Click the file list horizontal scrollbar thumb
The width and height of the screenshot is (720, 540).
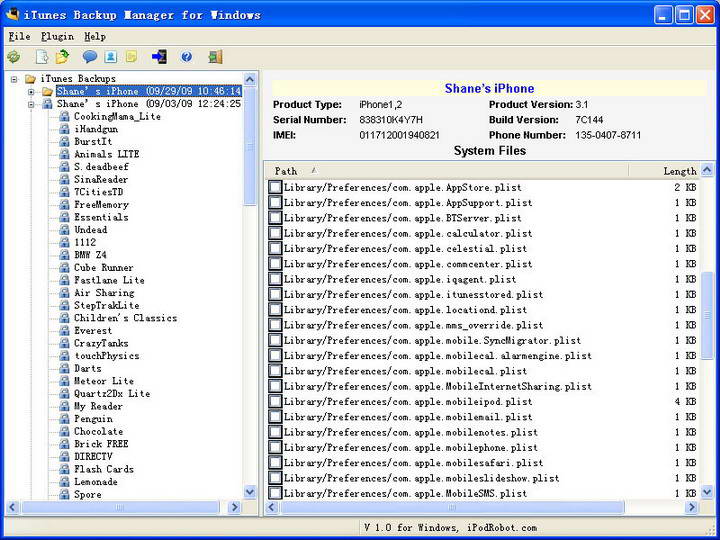tap(452, 507)
